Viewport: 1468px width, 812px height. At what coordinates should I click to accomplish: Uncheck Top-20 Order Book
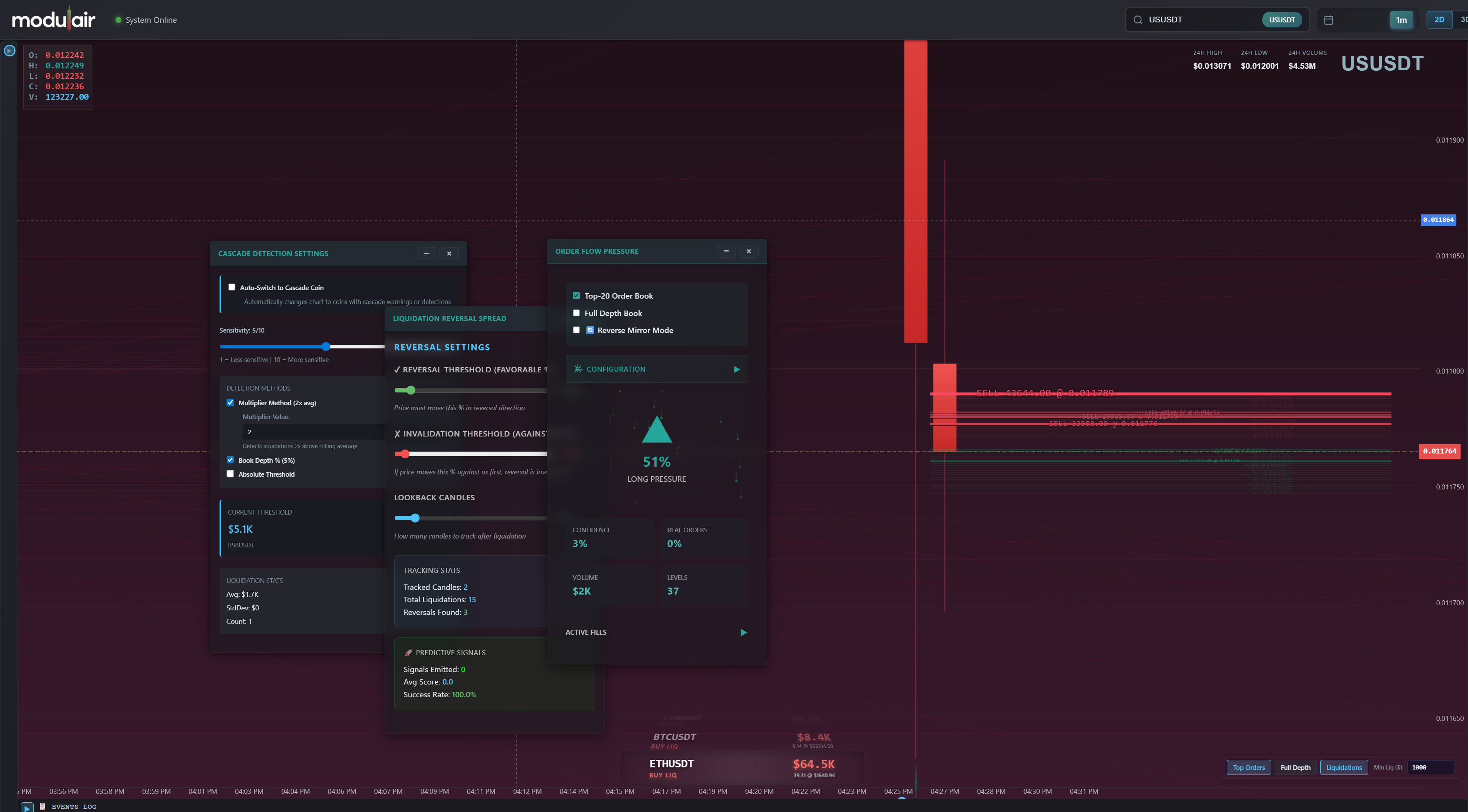[x=576, y=296]
